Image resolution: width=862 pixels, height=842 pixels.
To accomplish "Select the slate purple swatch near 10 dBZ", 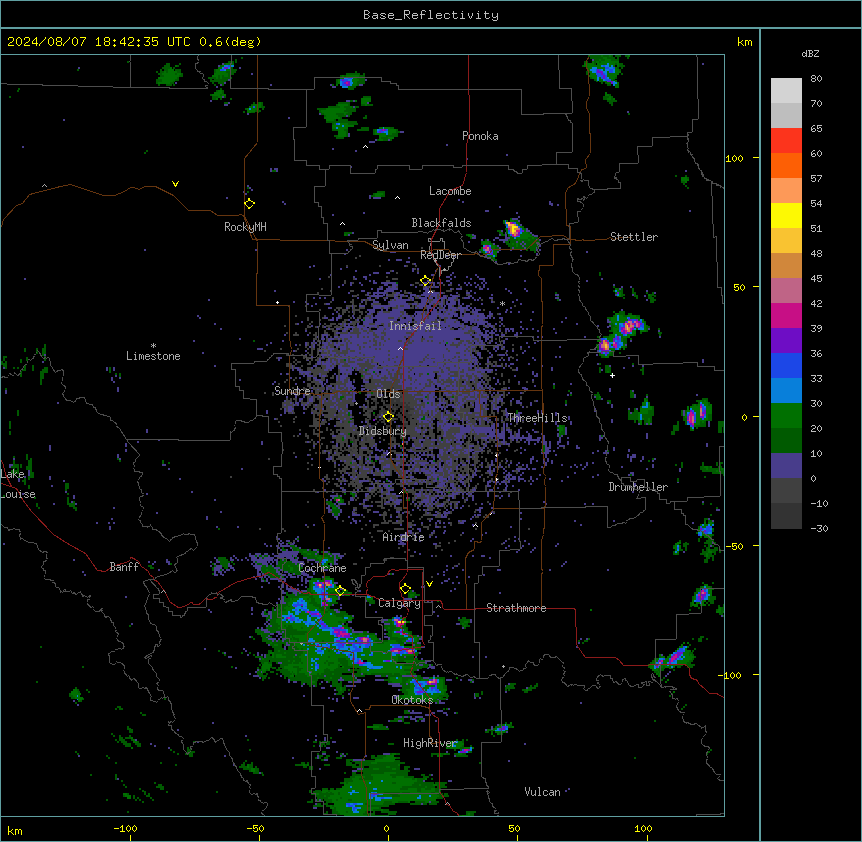I will (x=786, y=466).
